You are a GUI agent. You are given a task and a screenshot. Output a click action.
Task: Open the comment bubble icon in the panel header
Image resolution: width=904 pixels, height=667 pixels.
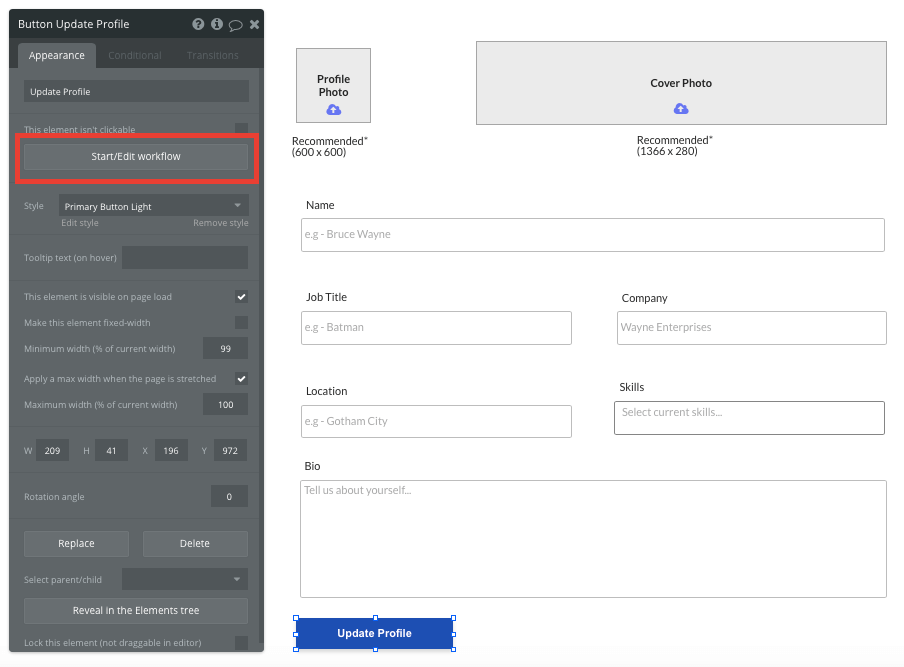[236, 24]
